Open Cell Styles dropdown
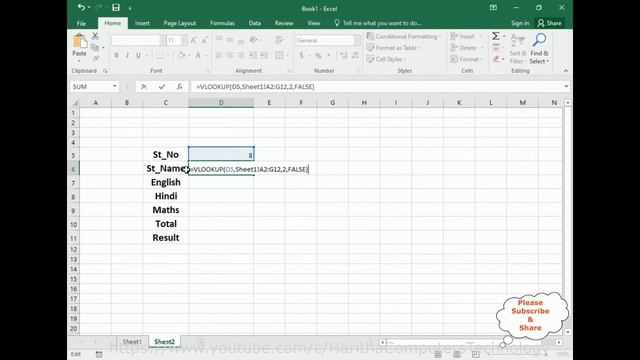 pos(386,59)
